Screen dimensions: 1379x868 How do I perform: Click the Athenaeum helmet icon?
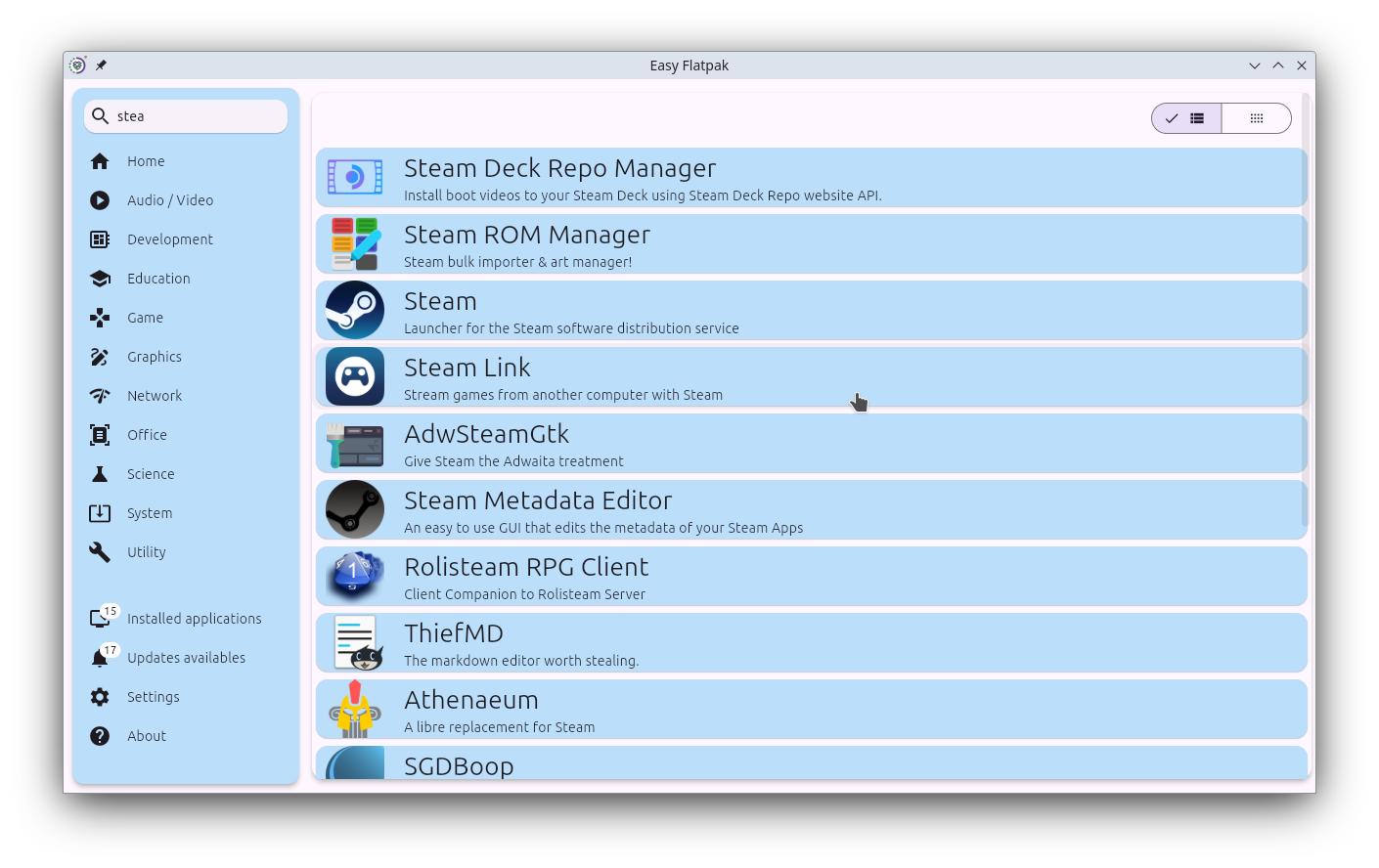coord(355,709)
